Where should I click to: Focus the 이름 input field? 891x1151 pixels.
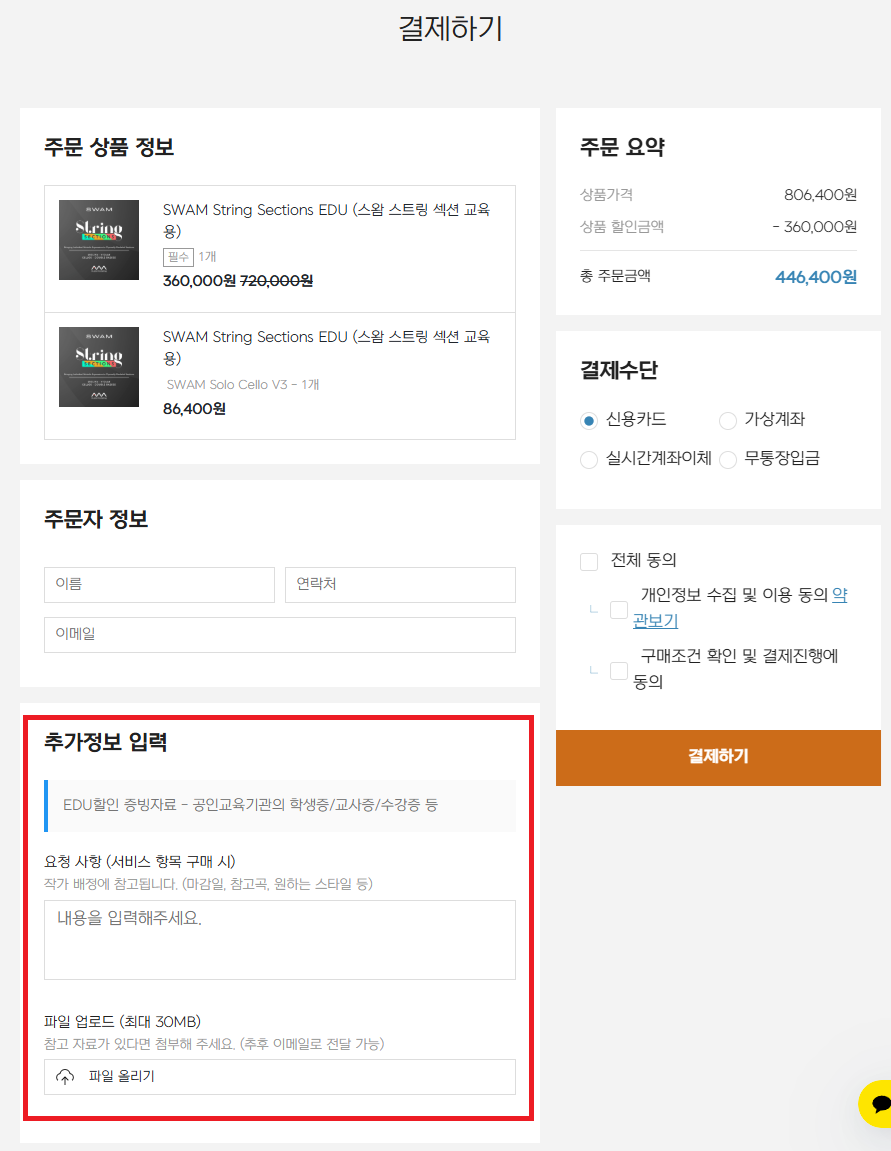pyautogui.click(x=159, y=584)
